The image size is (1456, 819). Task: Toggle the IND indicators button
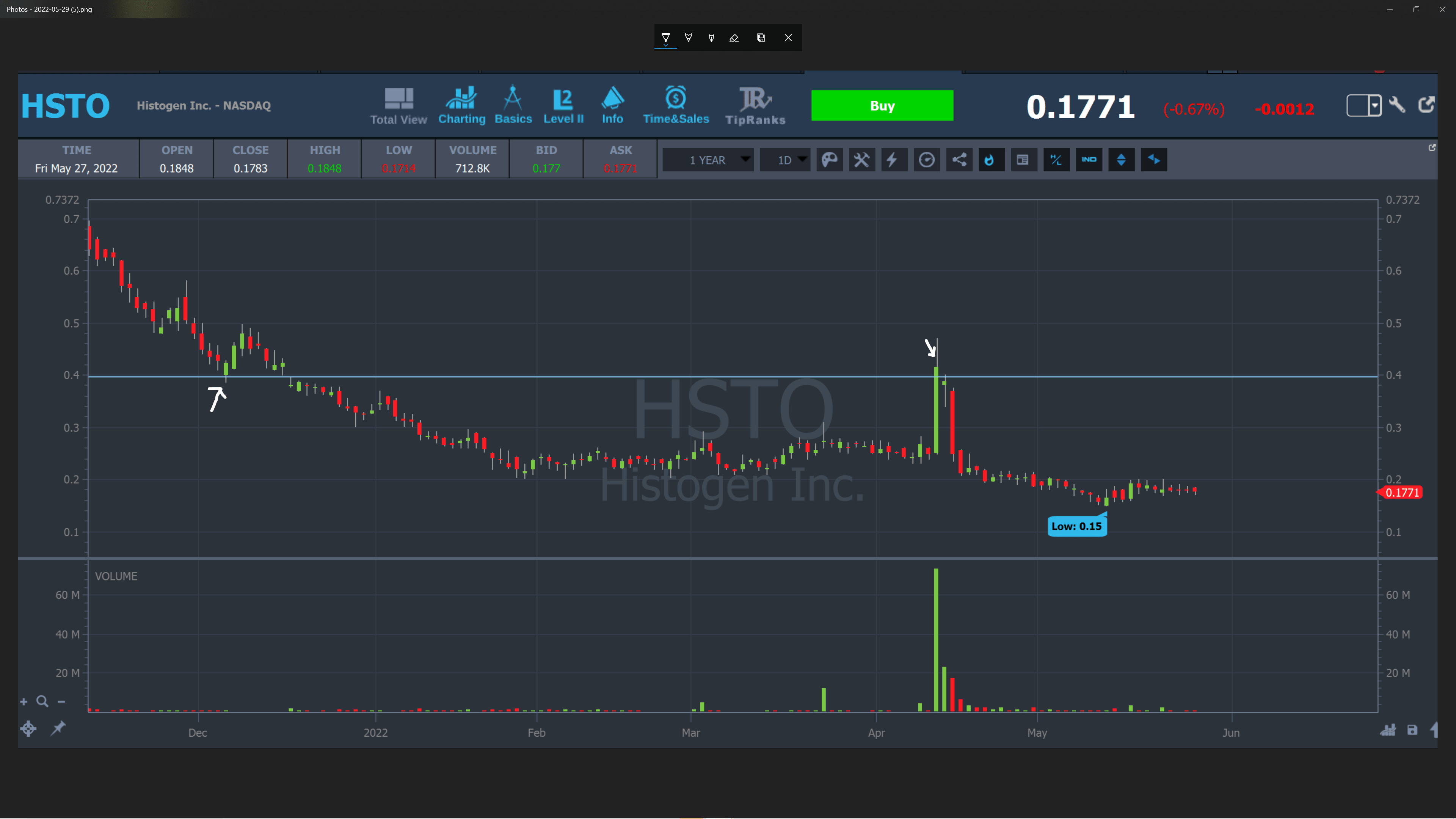coord(1089,160)
